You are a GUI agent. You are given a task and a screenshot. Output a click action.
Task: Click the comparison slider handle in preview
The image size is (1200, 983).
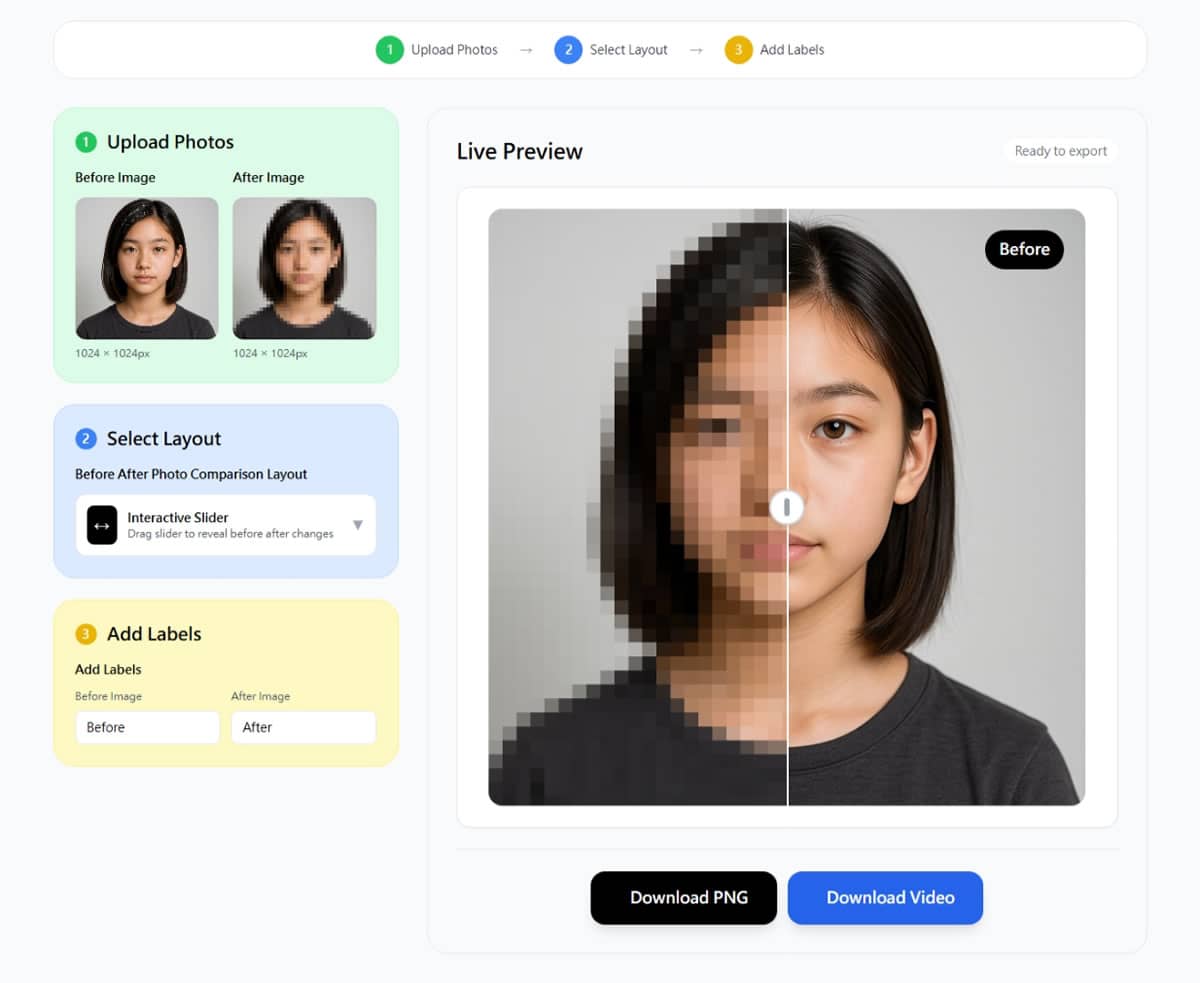click(787, 507)
